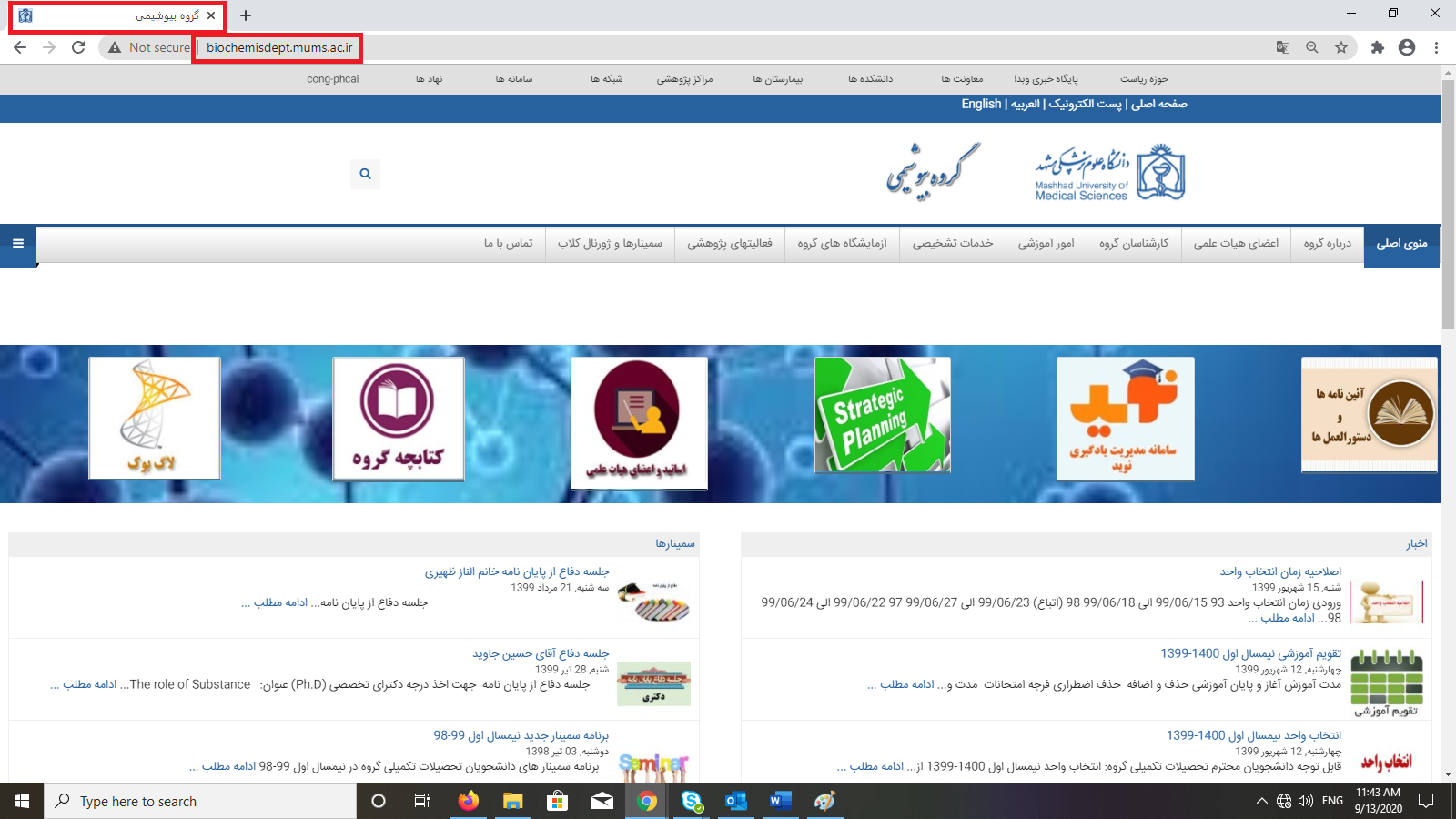1456x819 pixels.
Task: Open the hamburger menu on the nav bar
Action: tap(18, 243)
